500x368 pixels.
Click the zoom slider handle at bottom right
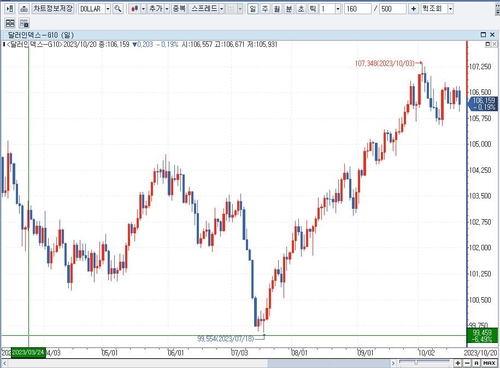(x=416, y=362)
